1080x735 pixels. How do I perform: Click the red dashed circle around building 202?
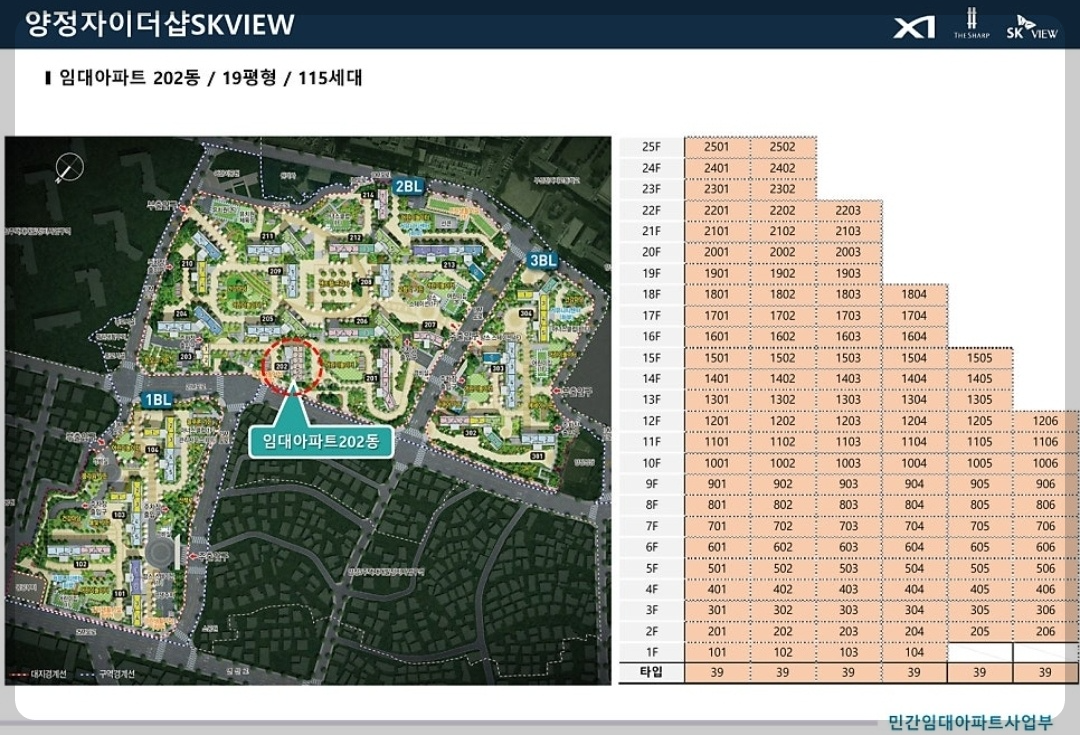[293, 366]
